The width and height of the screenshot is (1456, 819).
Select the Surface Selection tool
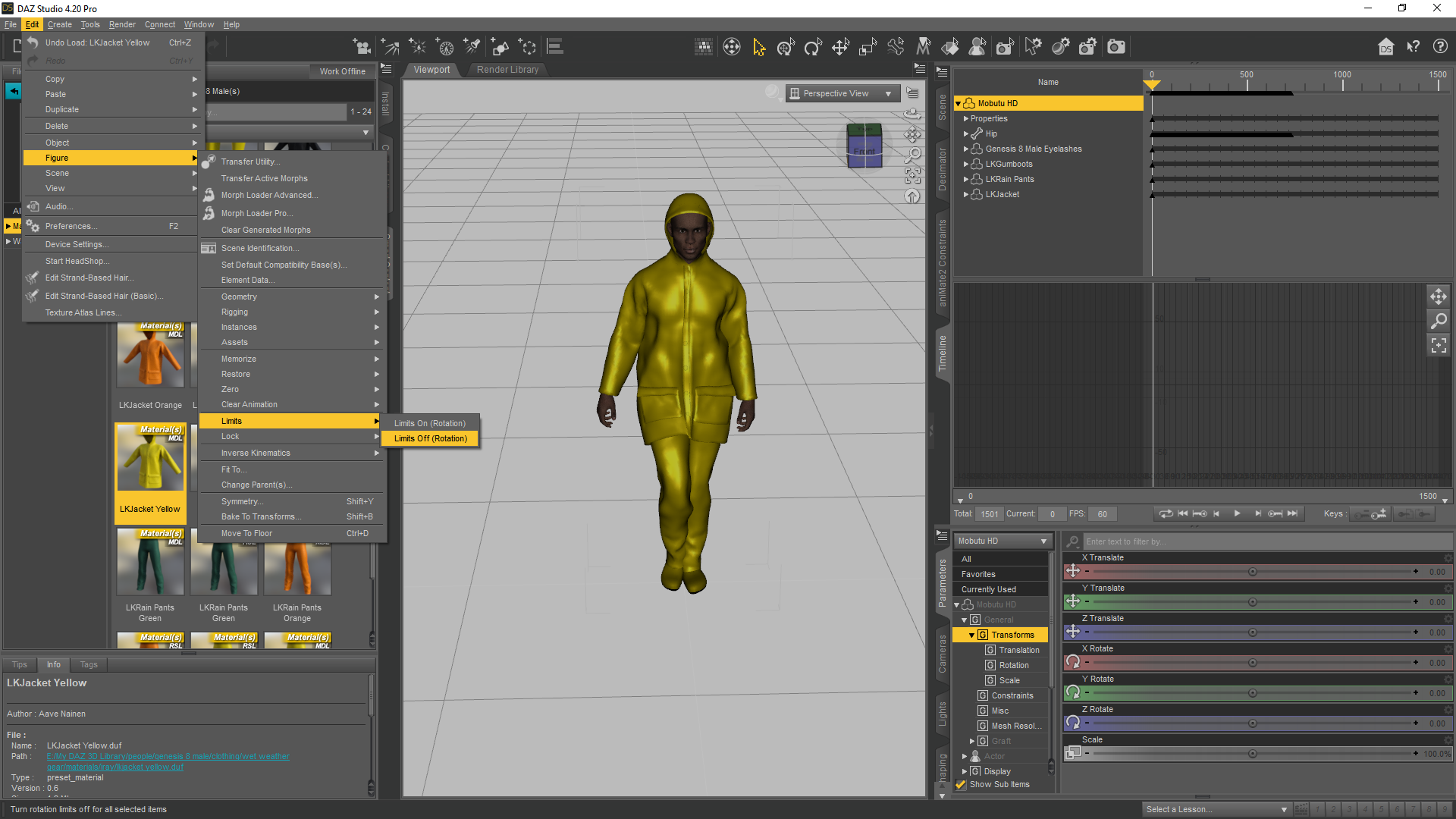tap(950, 47)
